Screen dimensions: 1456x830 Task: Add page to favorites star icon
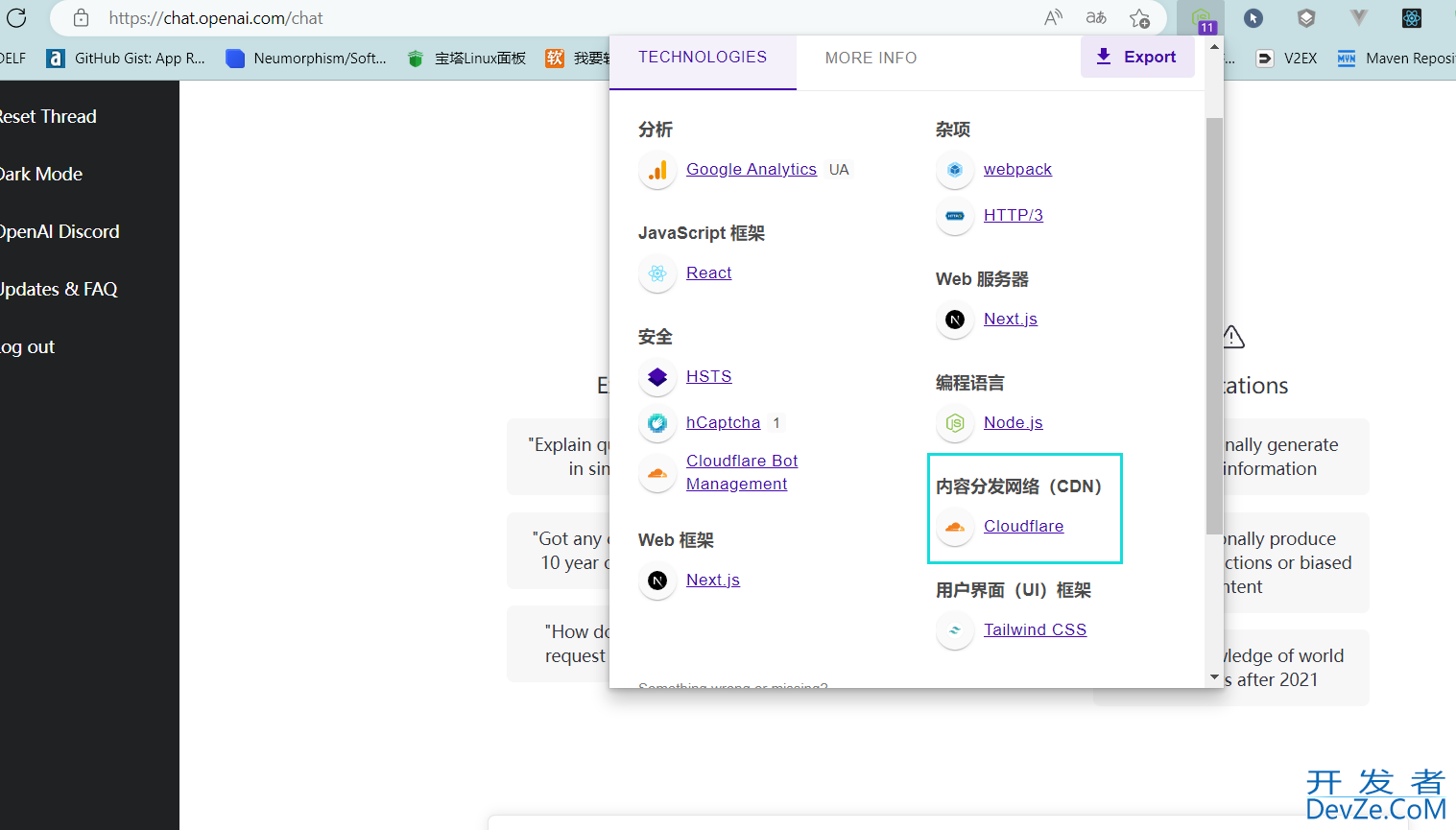(1139, 17)
